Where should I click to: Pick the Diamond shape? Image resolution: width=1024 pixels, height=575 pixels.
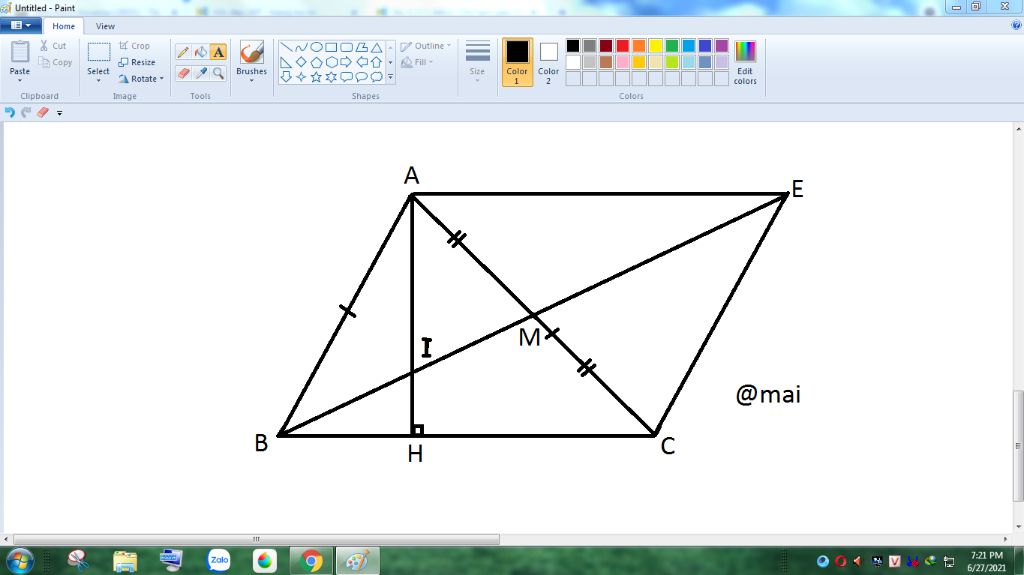(x=301, y=62)
